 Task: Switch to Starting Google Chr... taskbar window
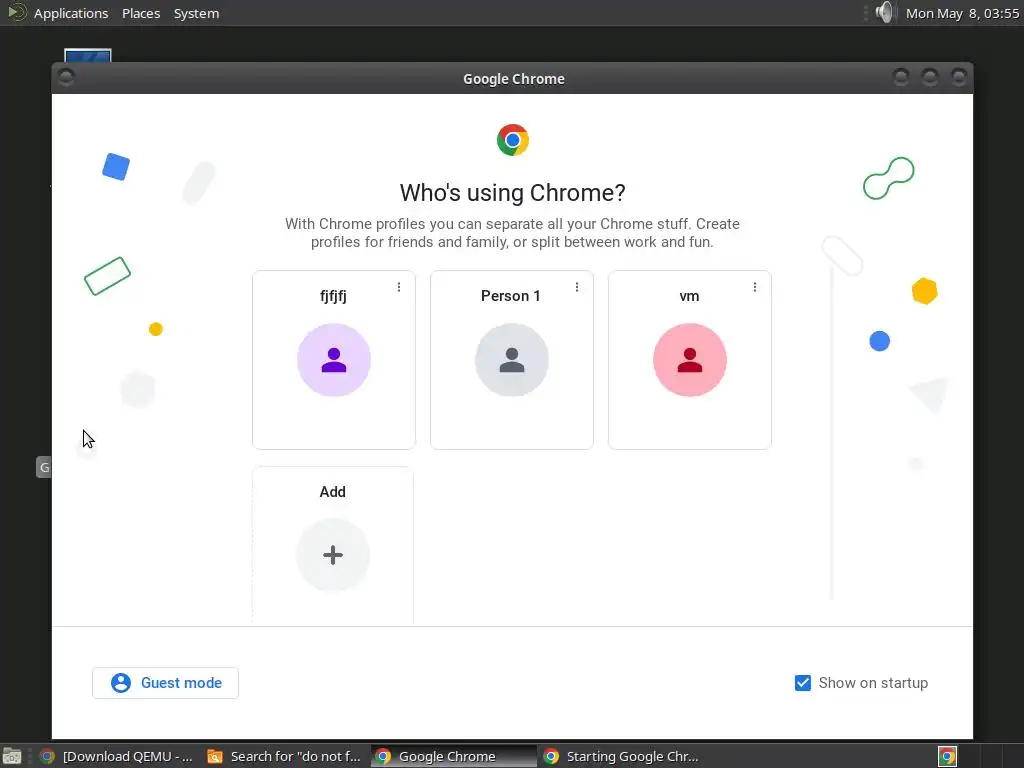621,756
